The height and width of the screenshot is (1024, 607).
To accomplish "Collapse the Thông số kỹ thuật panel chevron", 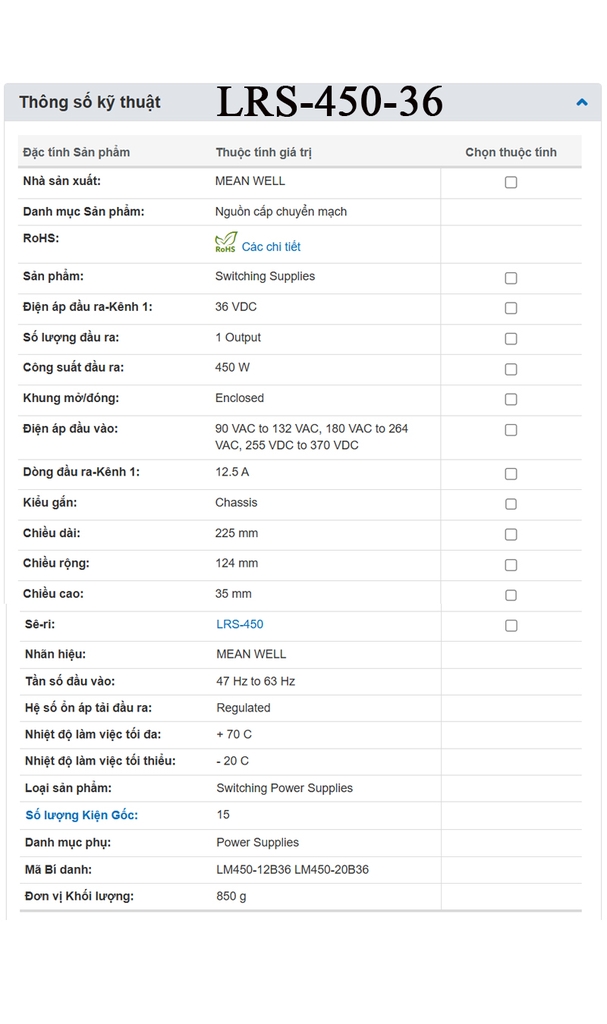I will tap(581, 102).
